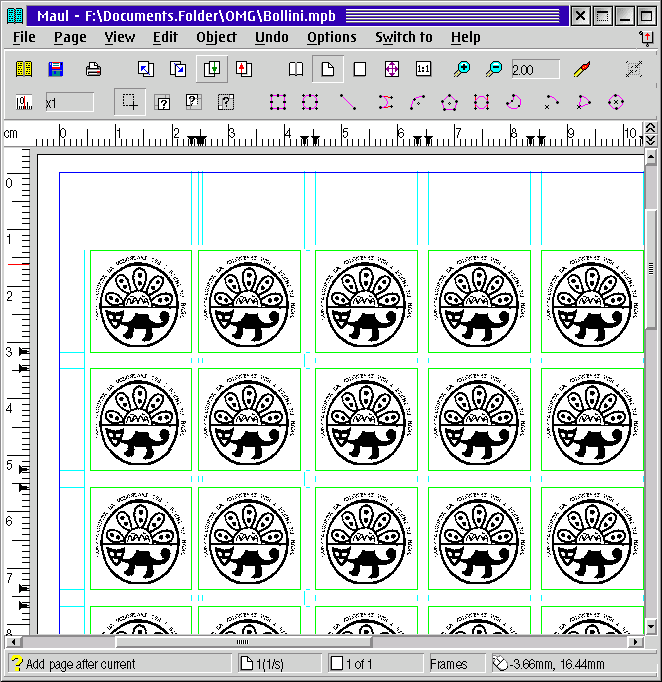662x682 pixels.
Task: Open the Maul window system menu icon
Action: [x=15, y=16]
